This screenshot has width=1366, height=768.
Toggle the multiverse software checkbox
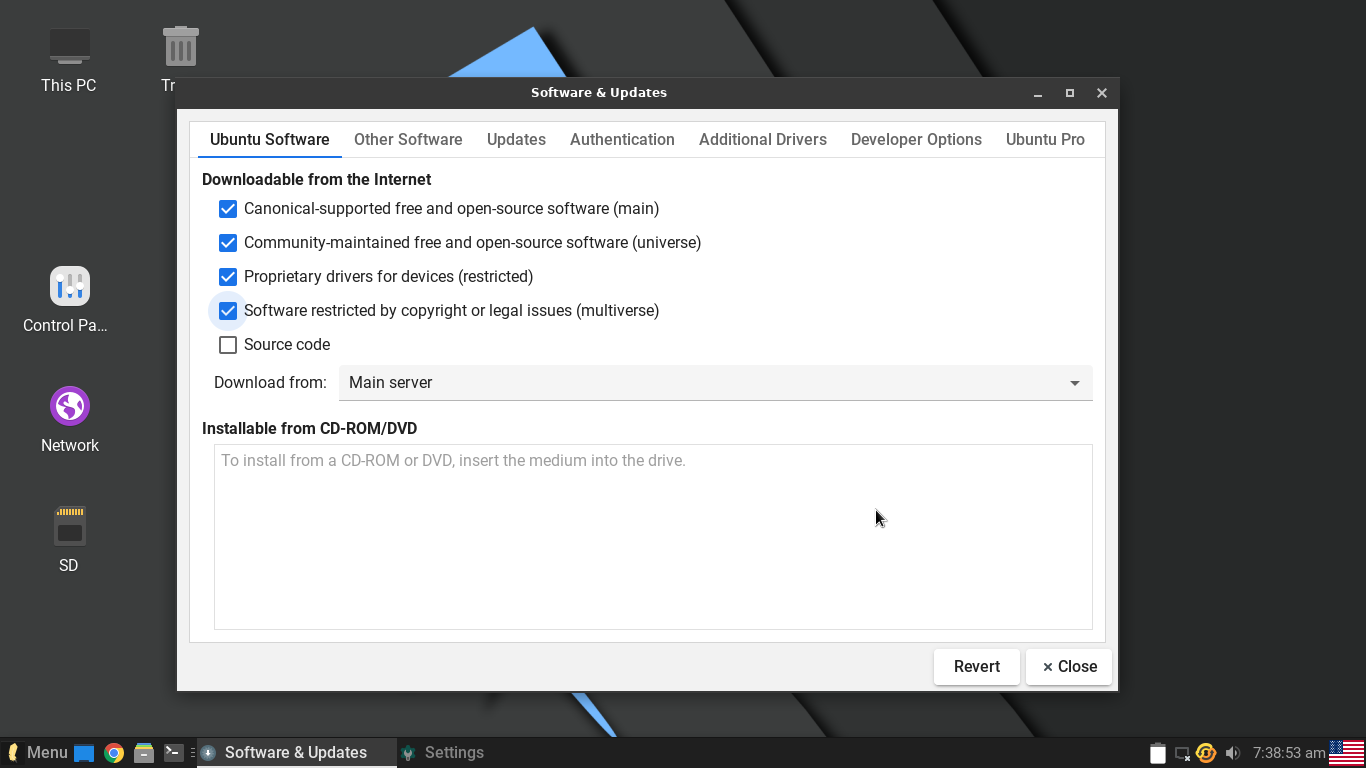(x=228, y=311)
